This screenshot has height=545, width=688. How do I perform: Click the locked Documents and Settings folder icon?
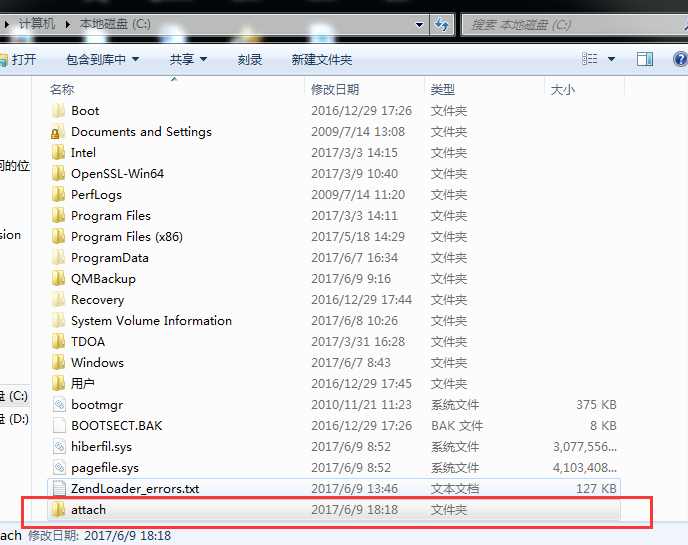tap(58, 132)
